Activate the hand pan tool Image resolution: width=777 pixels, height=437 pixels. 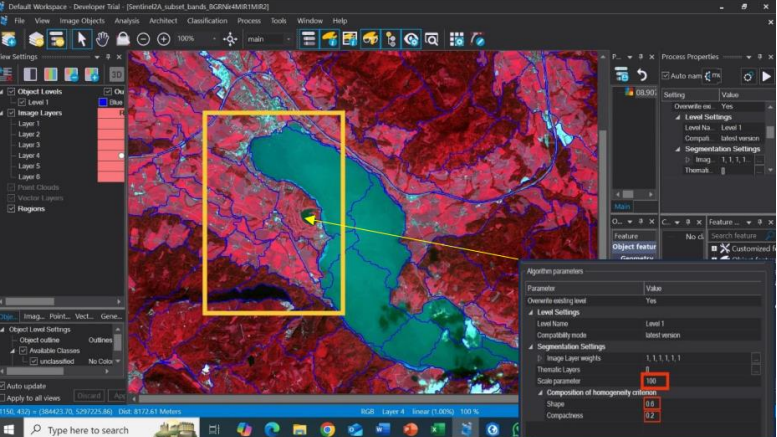click(x=103, y=39)
